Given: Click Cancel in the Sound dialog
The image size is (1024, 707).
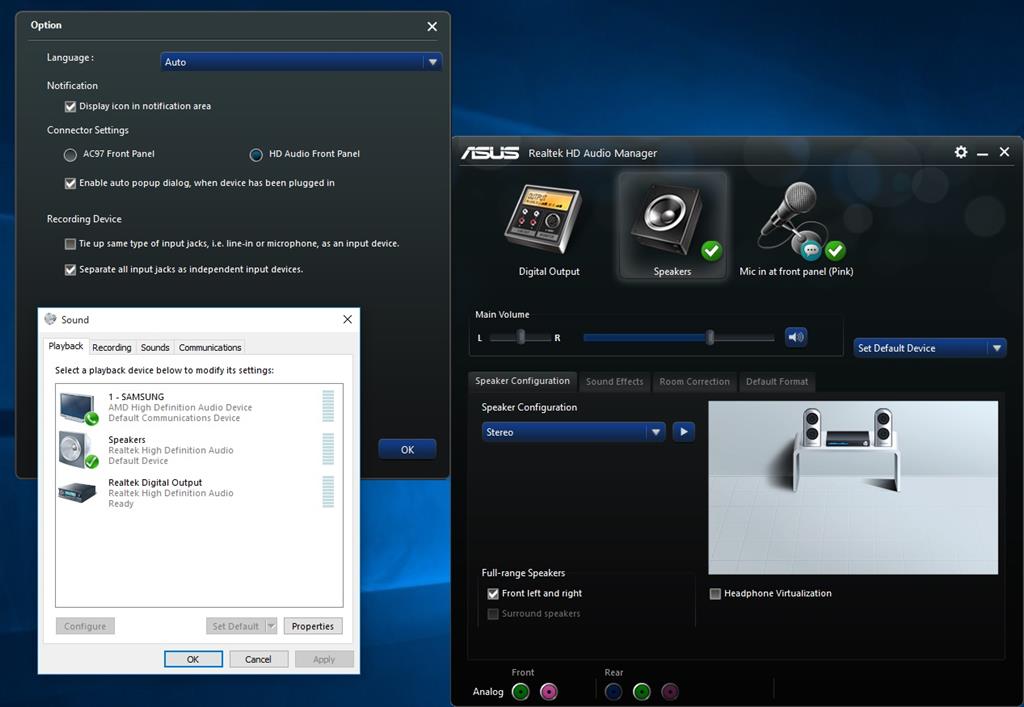Looking at the screenshot, I should [258, 659].
